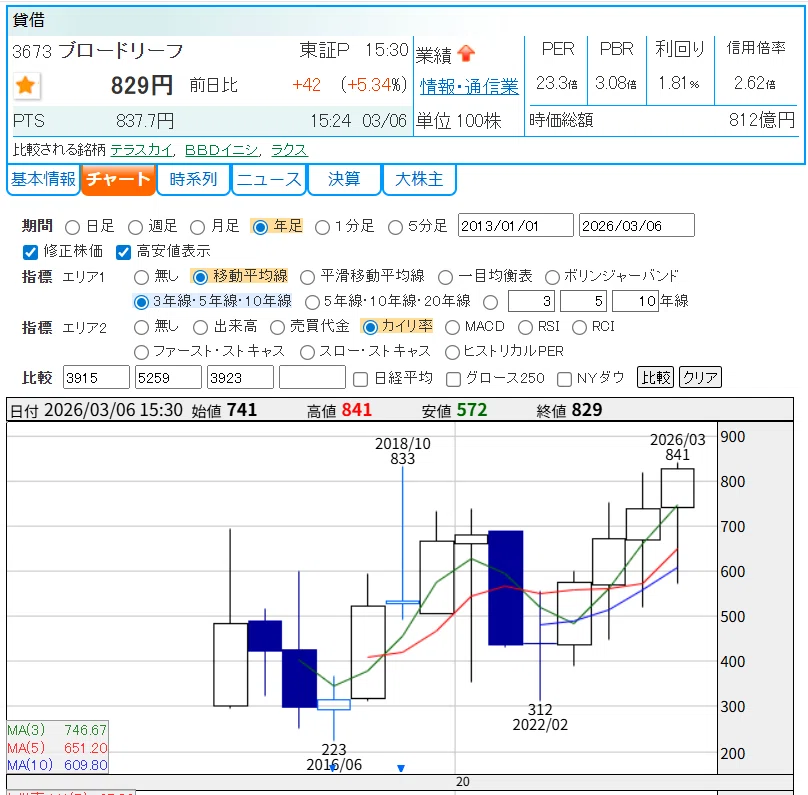This screenshot has height=795, width=808.
Task: Select ヒストリカルPER radio button
Action: [452, 352]
